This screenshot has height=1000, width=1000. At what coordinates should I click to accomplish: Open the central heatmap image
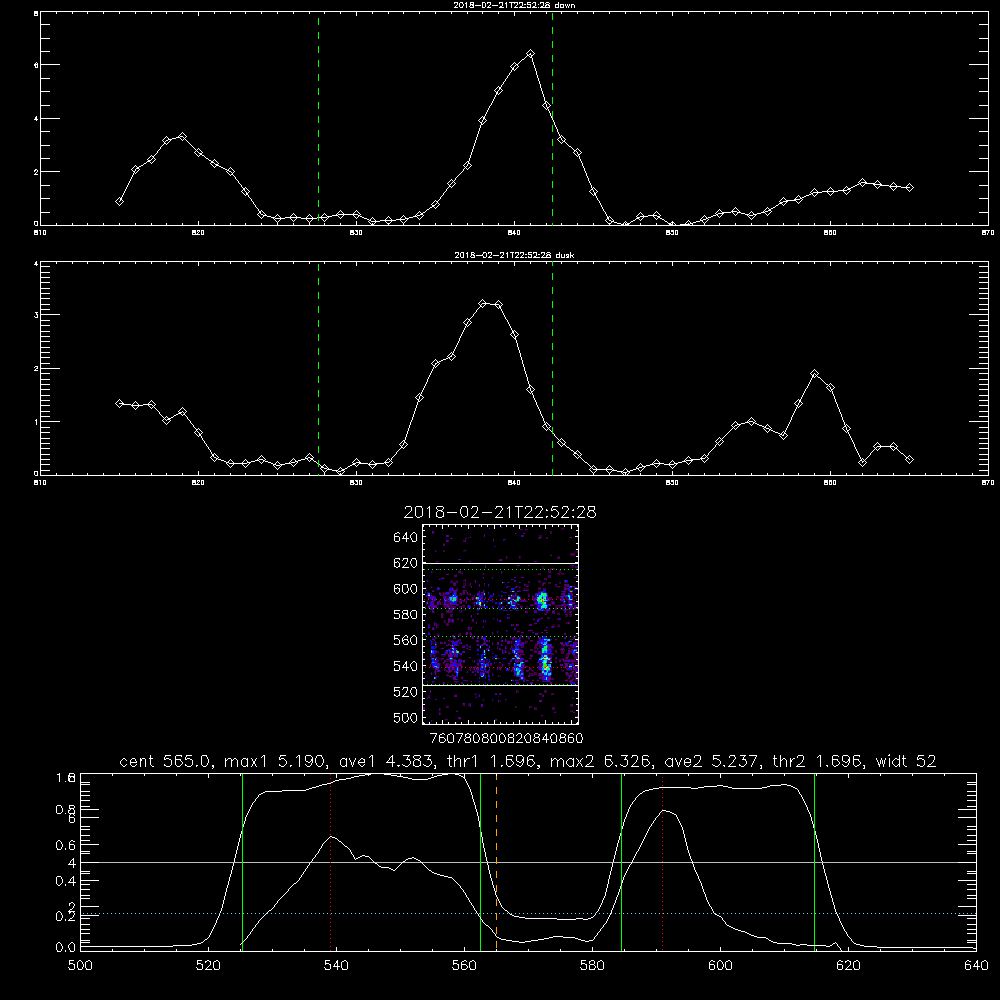pos(501,624)
